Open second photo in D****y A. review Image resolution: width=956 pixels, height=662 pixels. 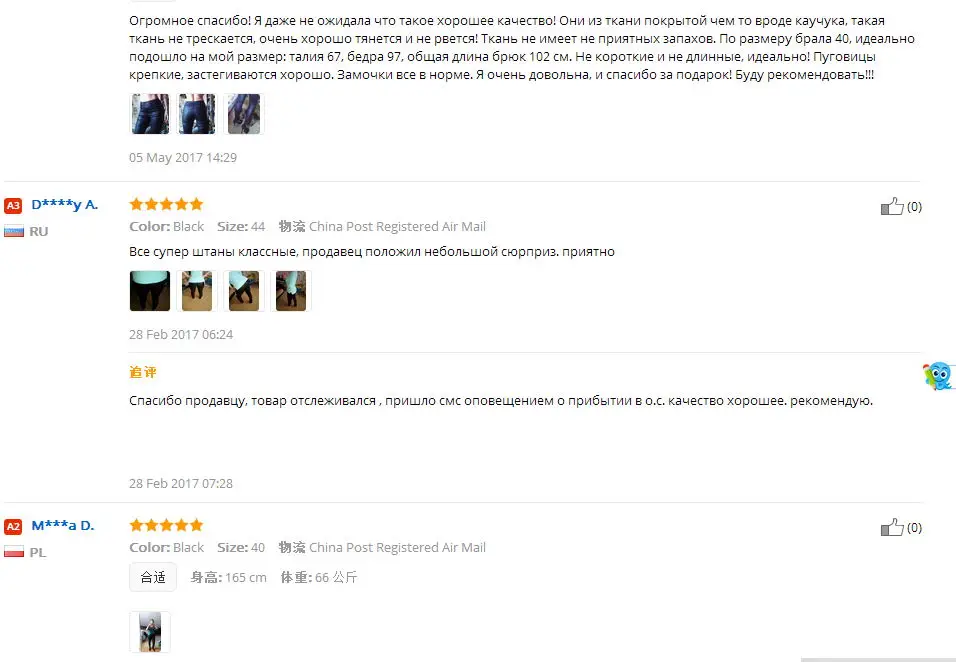(x=197, y=291)
